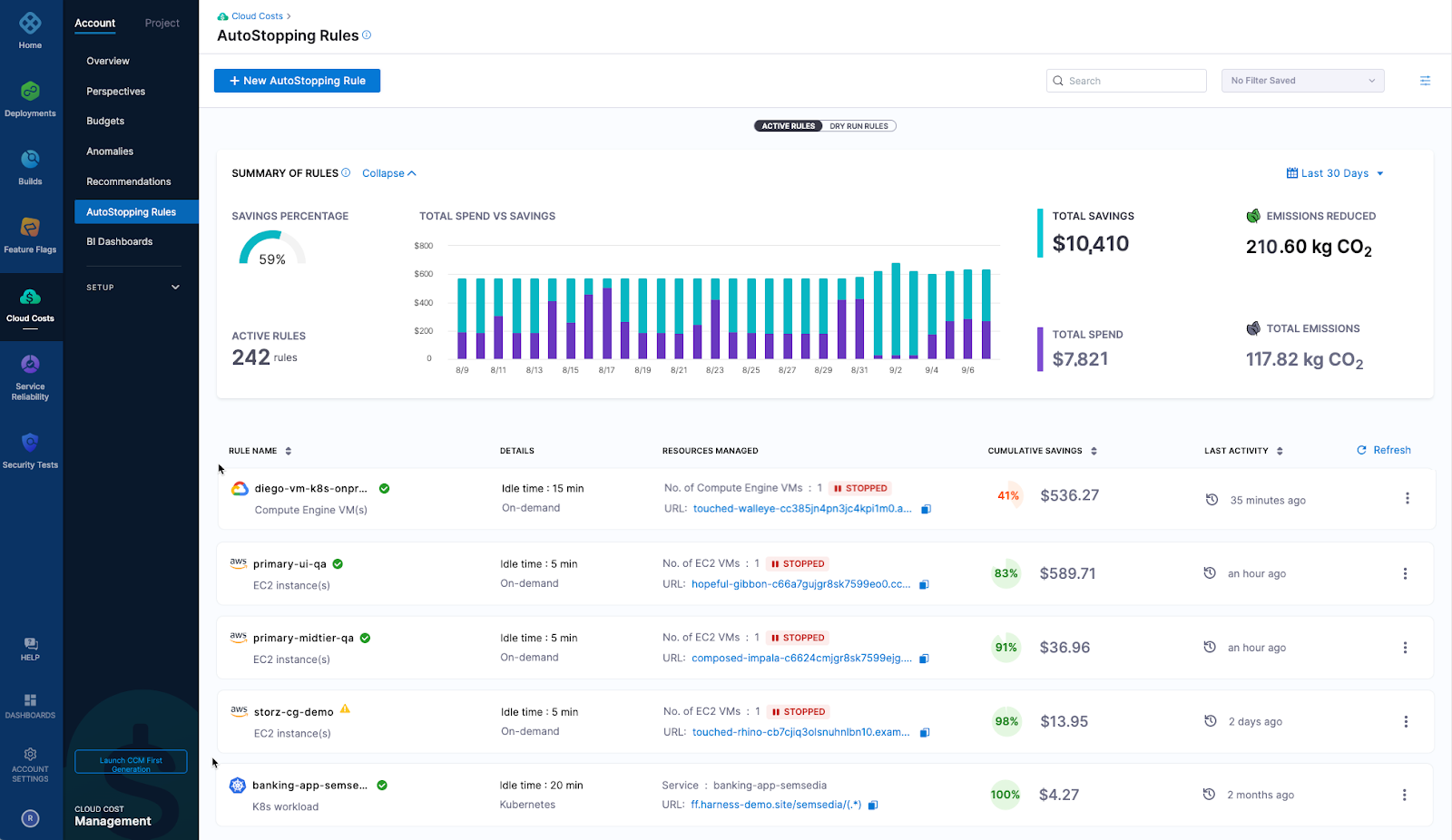Copy URL for storz-cg-demo rule
1452x840 pixels.
[925, 732]
